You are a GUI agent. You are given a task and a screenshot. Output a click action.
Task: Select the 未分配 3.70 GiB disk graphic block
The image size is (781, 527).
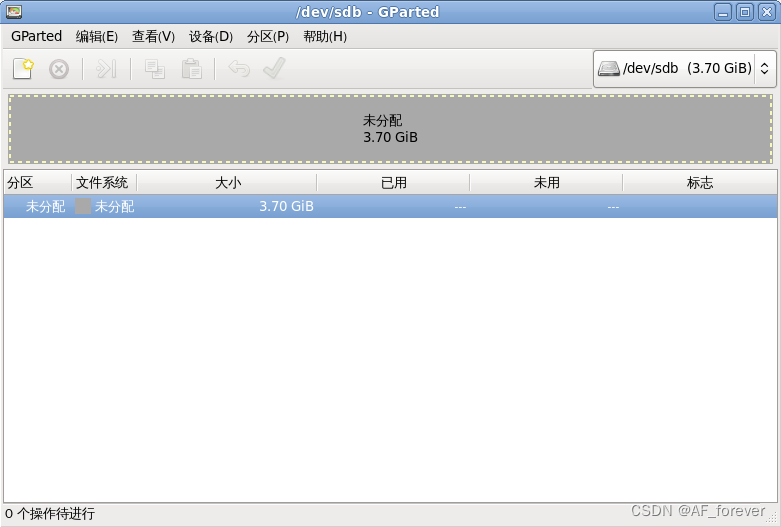tap(390, 129)
